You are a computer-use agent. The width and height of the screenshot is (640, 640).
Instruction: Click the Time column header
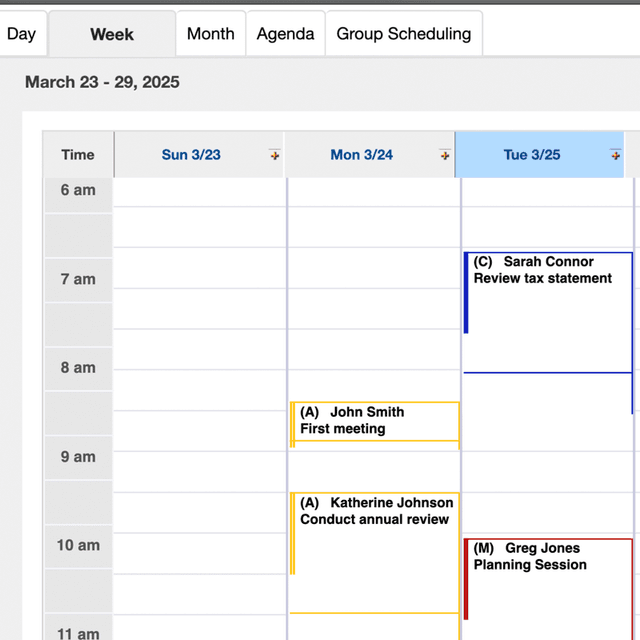click(x=78, y=155)
